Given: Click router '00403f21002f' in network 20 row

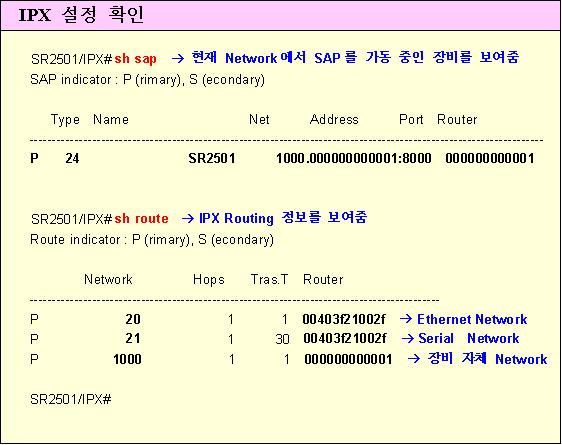Looking at the screenshot, I should (344, 319).
